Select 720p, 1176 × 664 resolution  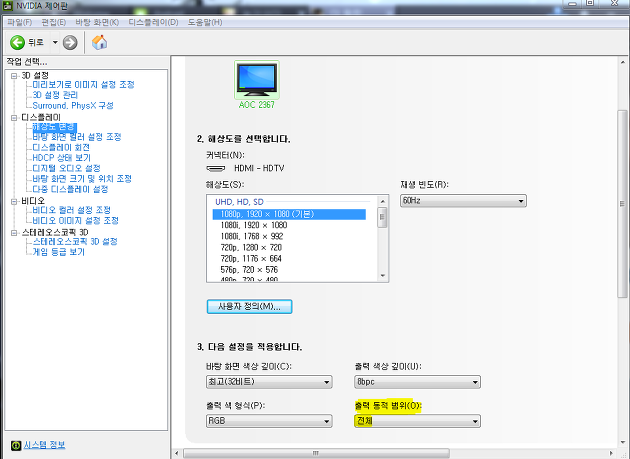[251, 259]
